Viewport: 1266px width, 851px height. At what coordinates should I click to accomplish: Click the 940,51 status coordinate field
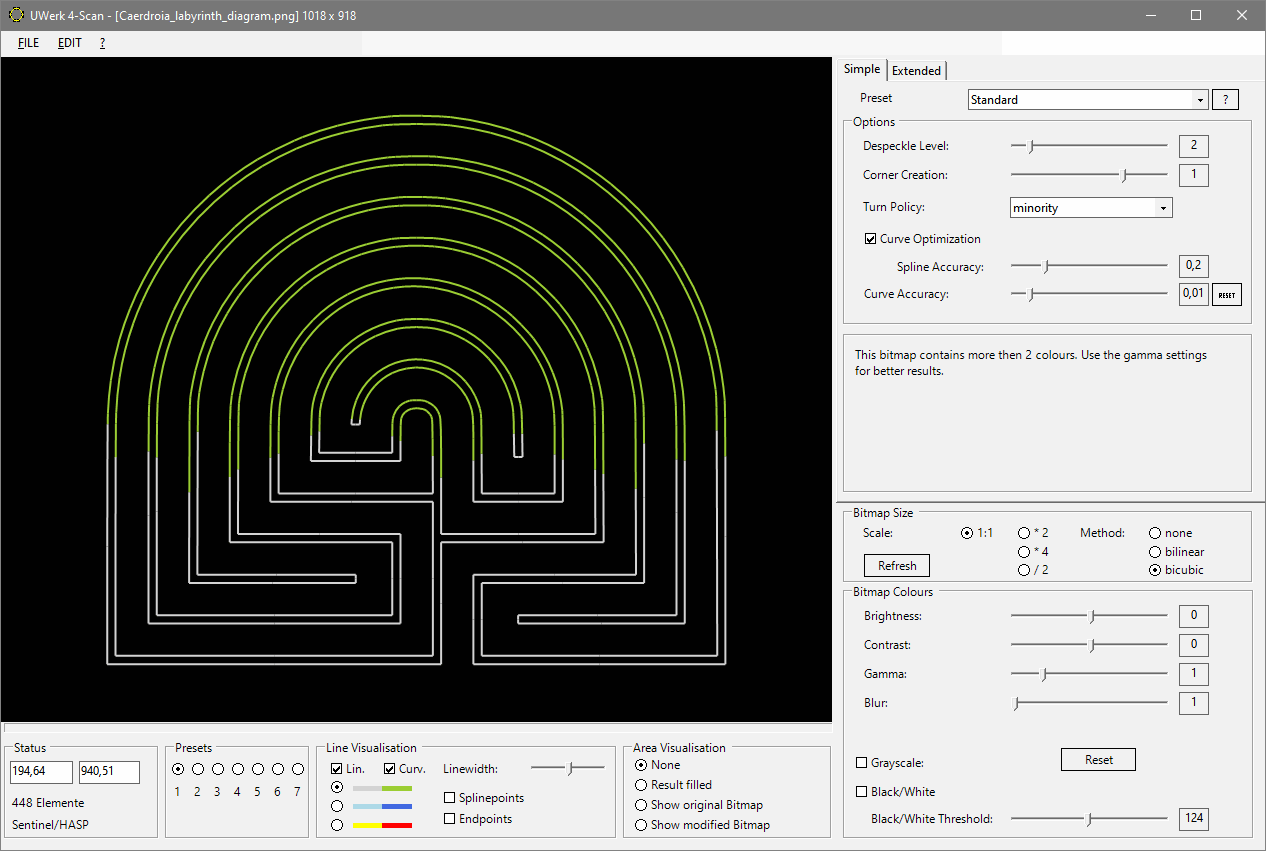click(109, 772)
